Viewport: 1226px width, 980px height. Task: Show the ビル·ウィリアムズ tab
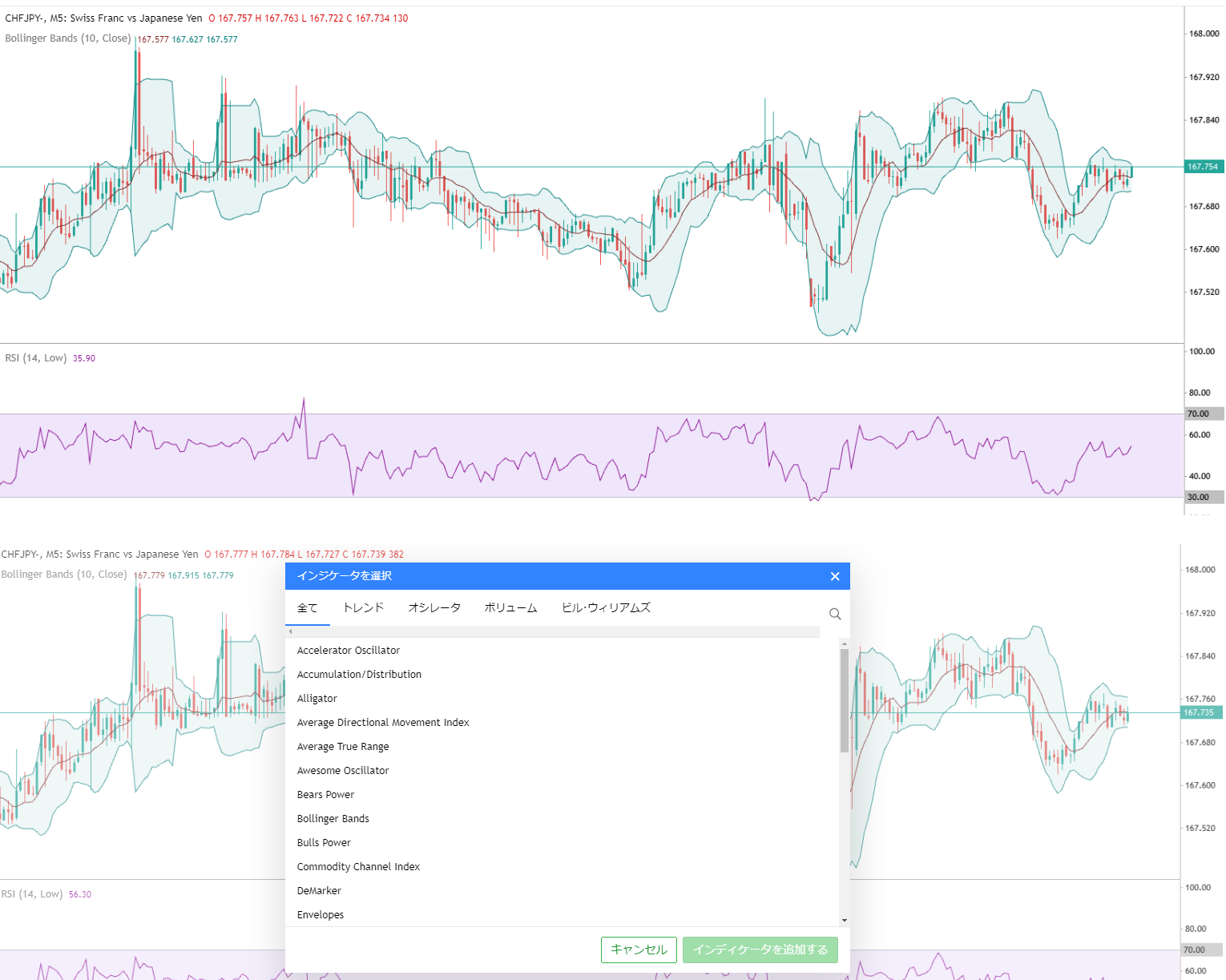(606, 607)
